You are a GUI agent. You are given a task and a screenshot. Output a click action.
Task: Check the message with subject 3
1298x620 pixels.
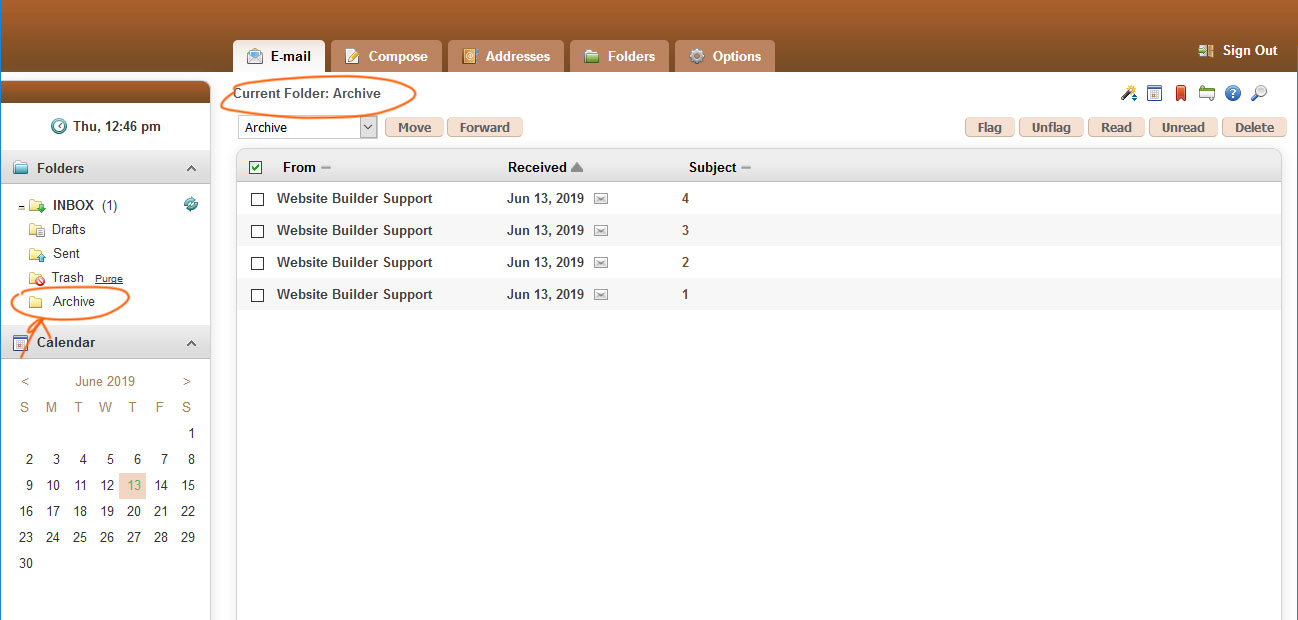click(257, 231)
